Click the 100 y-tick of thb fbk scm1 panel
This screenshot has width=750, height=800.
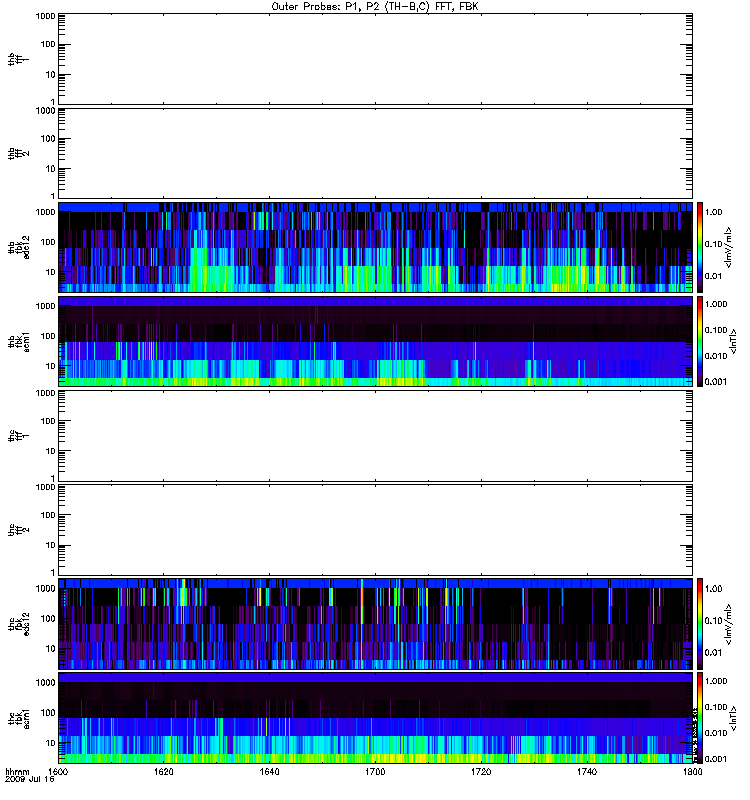(48, 336)
